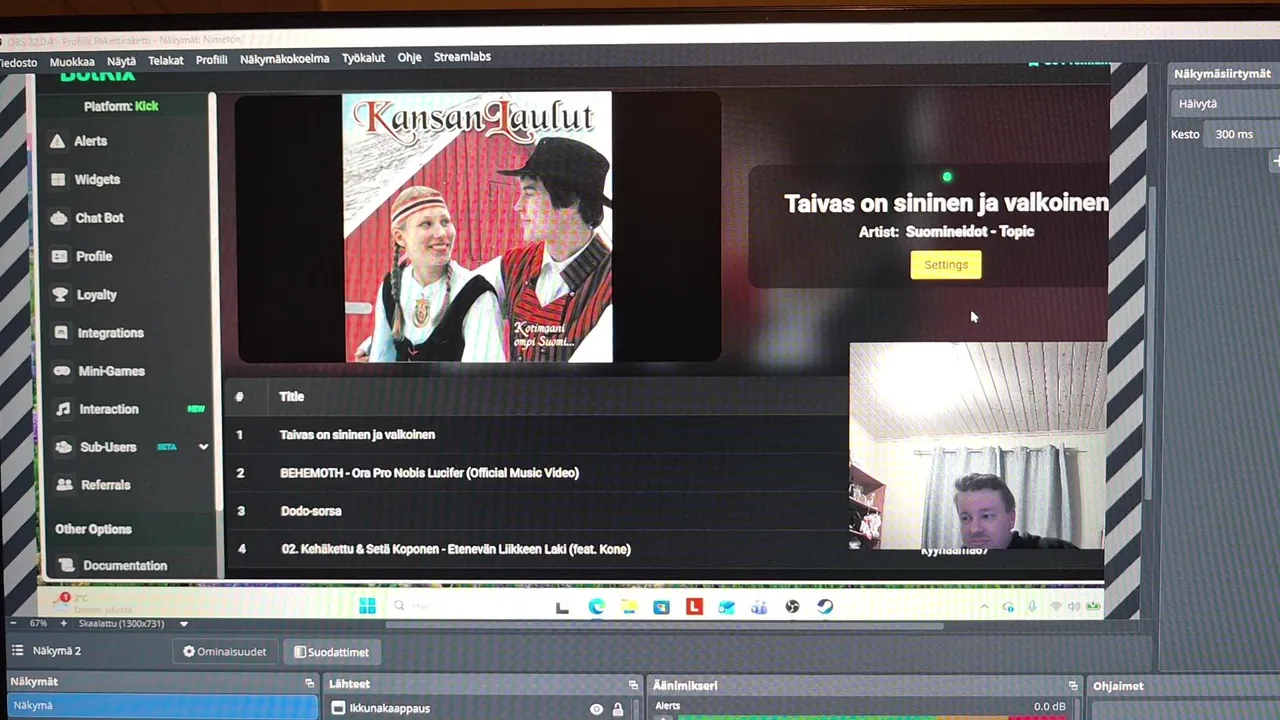This screenshot has width=1280, height=720.
Task: Open the Häivytä transition dropdown
Action: click(1226, 104)
